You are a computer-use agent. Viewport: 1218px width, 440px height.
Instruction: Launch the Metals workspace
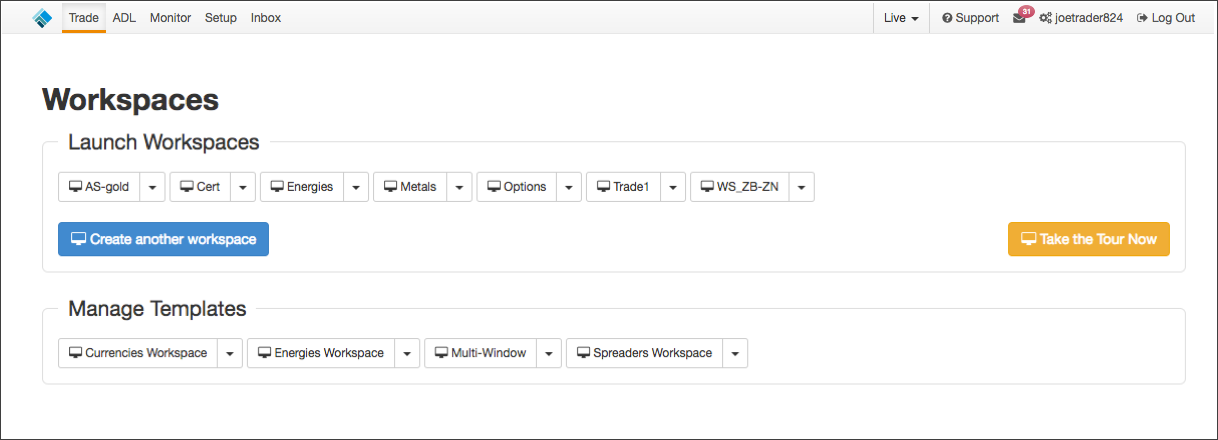(x=410, y=187)
